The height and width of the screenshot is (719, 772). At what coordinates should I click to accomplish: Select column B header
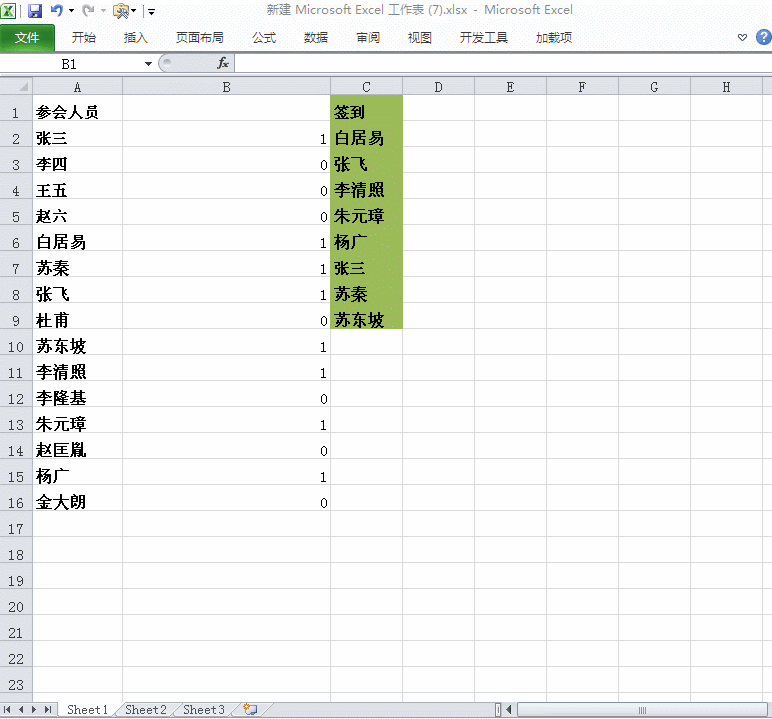pos(226,87)
